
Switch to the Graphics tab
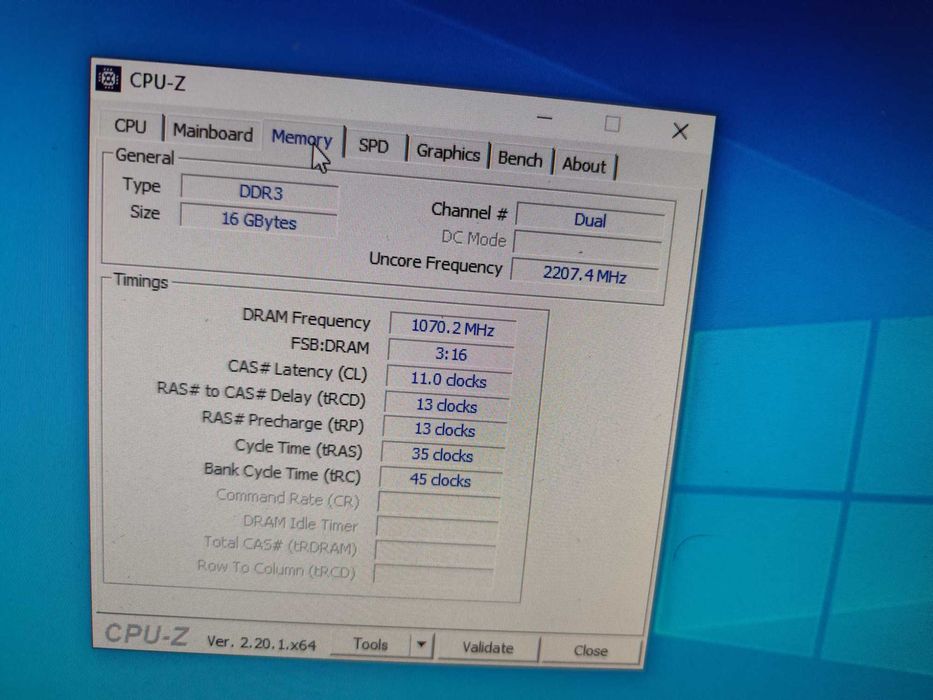pyautogui.click(x=448, y=152)
